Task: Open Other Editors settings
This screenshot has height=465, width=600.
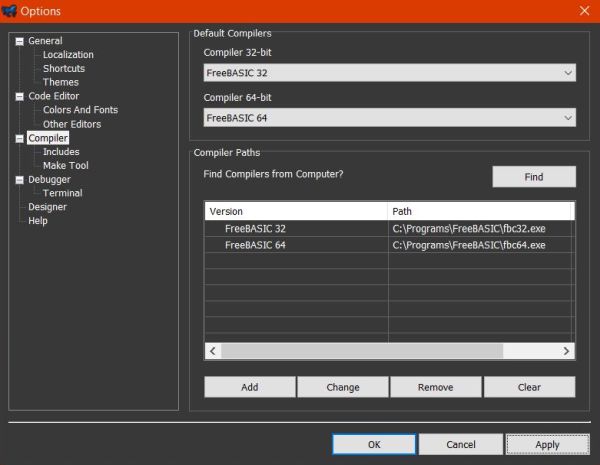Action: (72, 124)
